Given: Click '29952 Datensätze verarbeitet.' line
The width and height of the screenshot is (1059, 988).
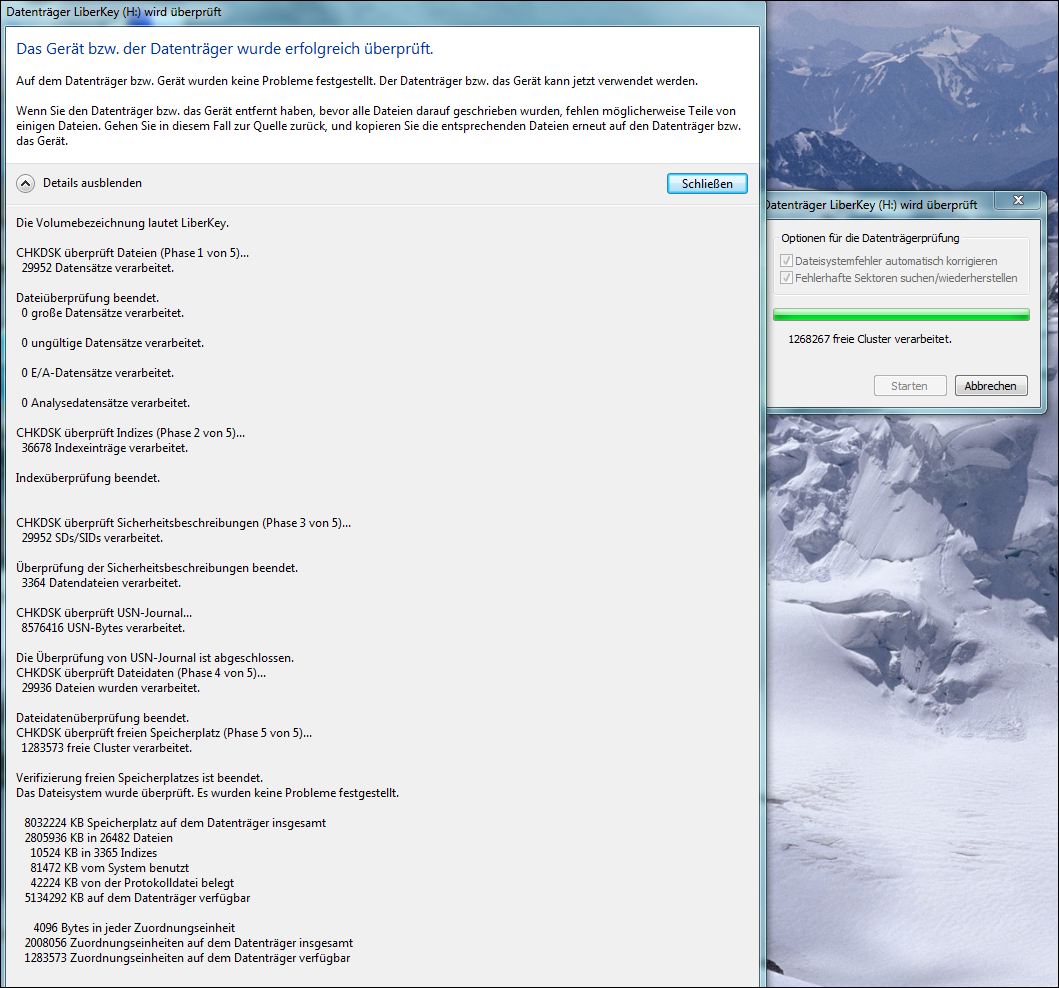Looking at the screenshot, I should (x=97, y=268).
